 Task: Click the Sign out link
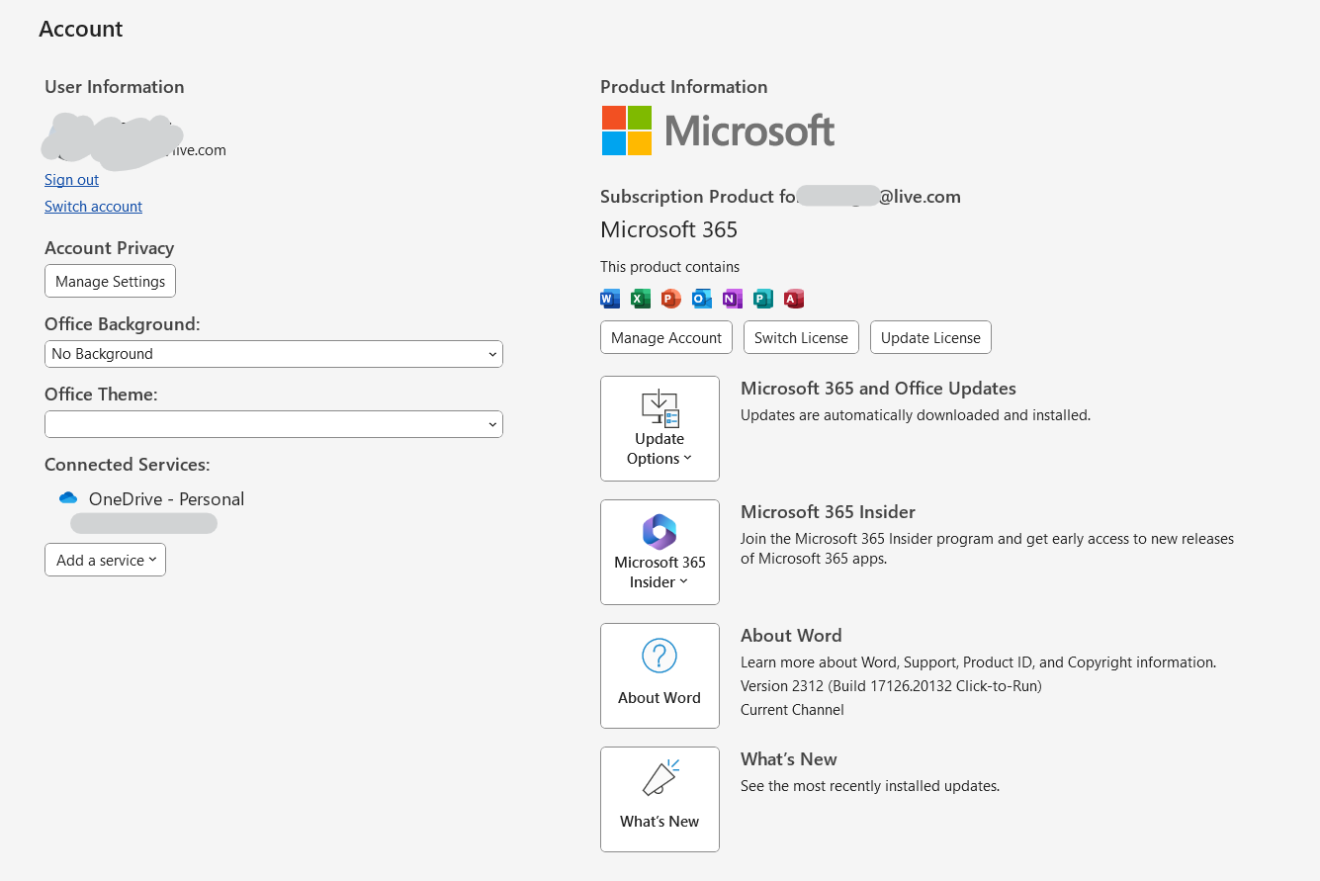click(71, 180)
